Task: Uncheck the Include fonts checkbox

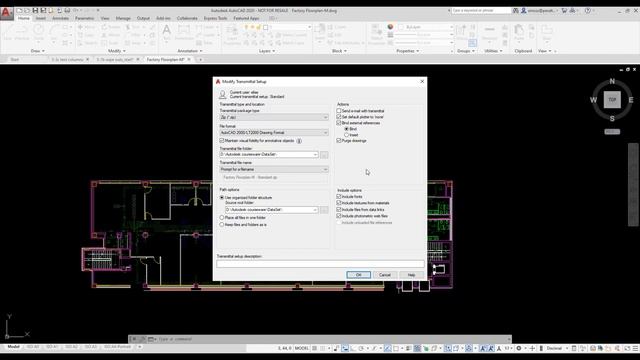Action: pos(339,196)
